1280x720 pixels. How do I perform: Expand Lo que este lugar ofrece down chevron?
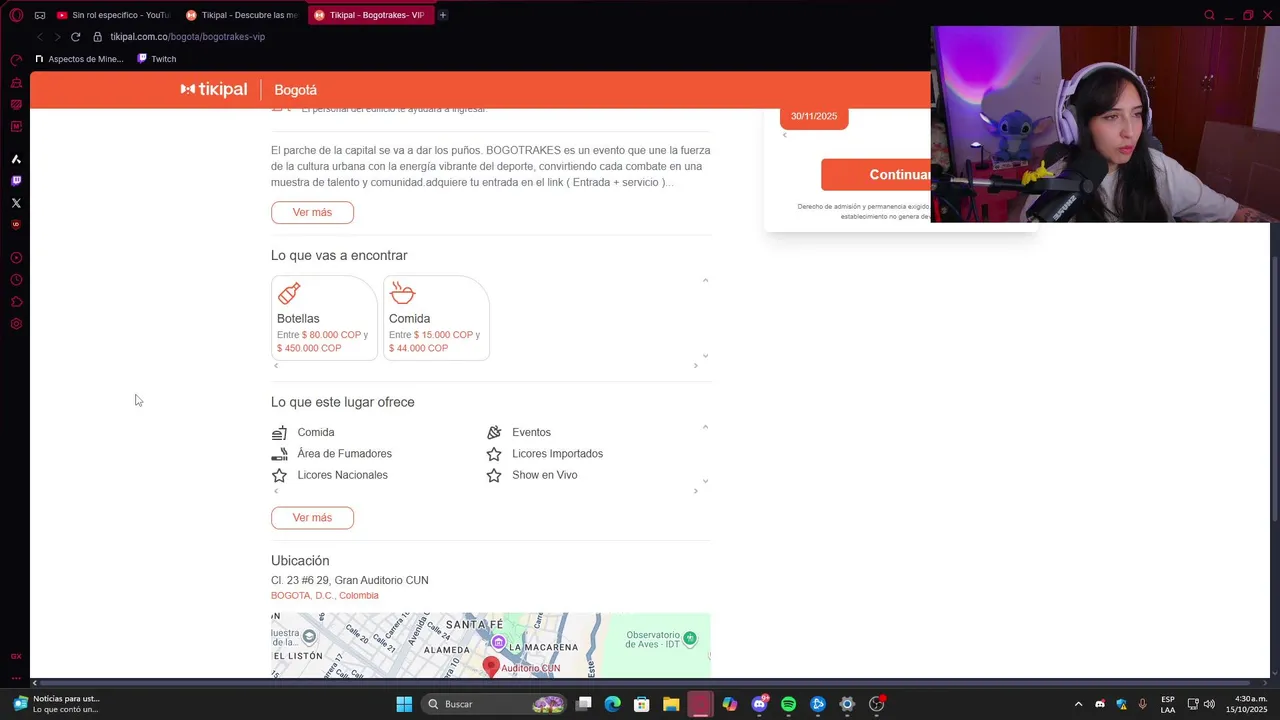[x=705, y=481]
